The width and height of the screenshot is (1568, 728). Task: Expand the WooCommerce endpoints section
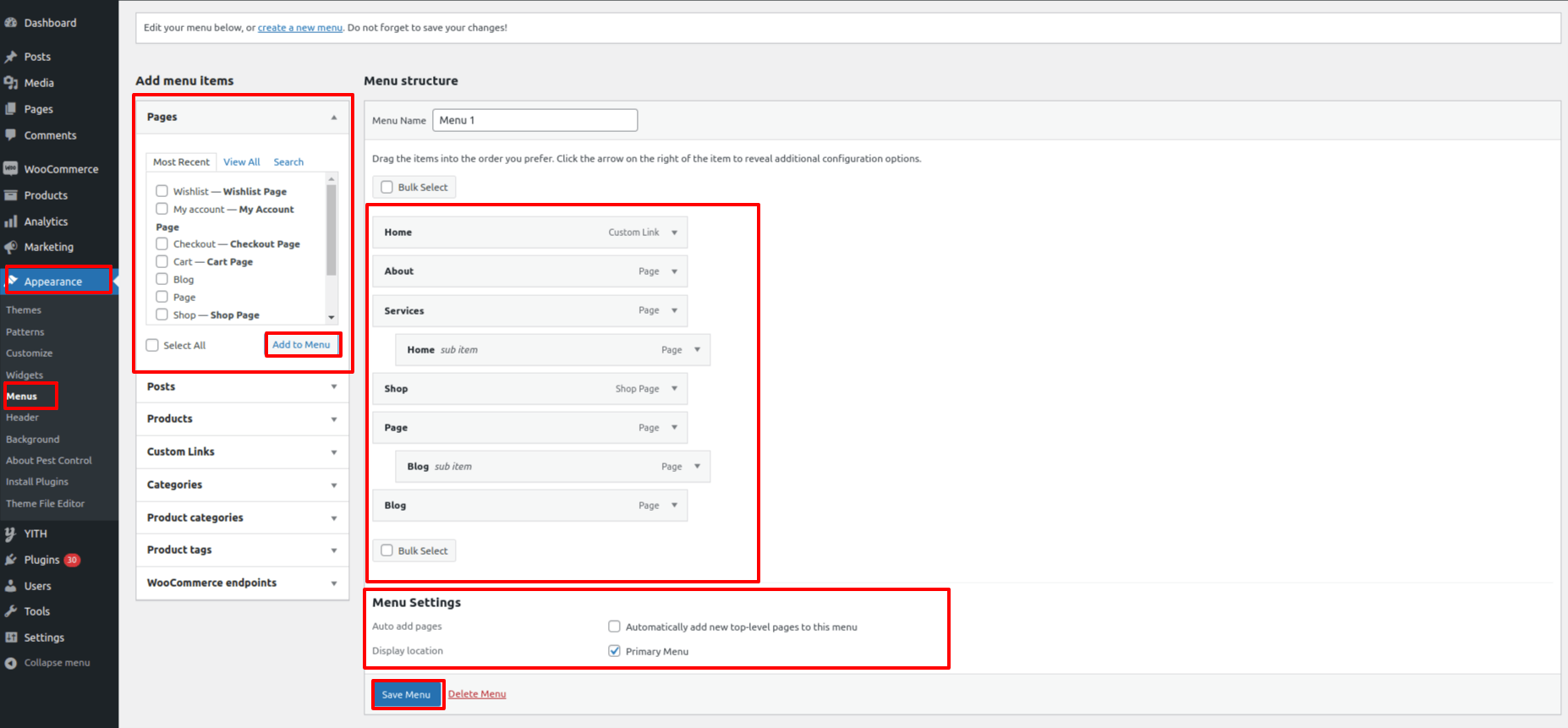pyautogui.click(x=334, y=583)
